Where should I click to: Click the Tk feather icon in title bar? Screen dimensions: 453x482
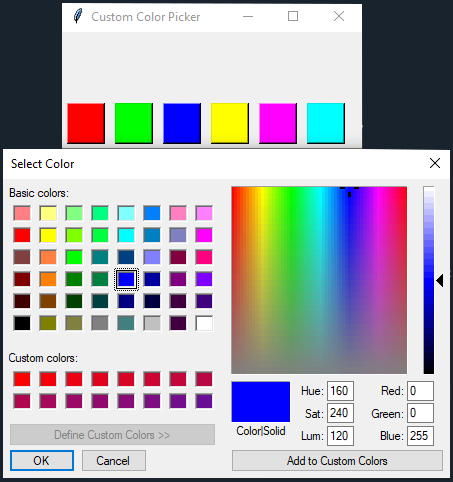[x=78, y=16]
